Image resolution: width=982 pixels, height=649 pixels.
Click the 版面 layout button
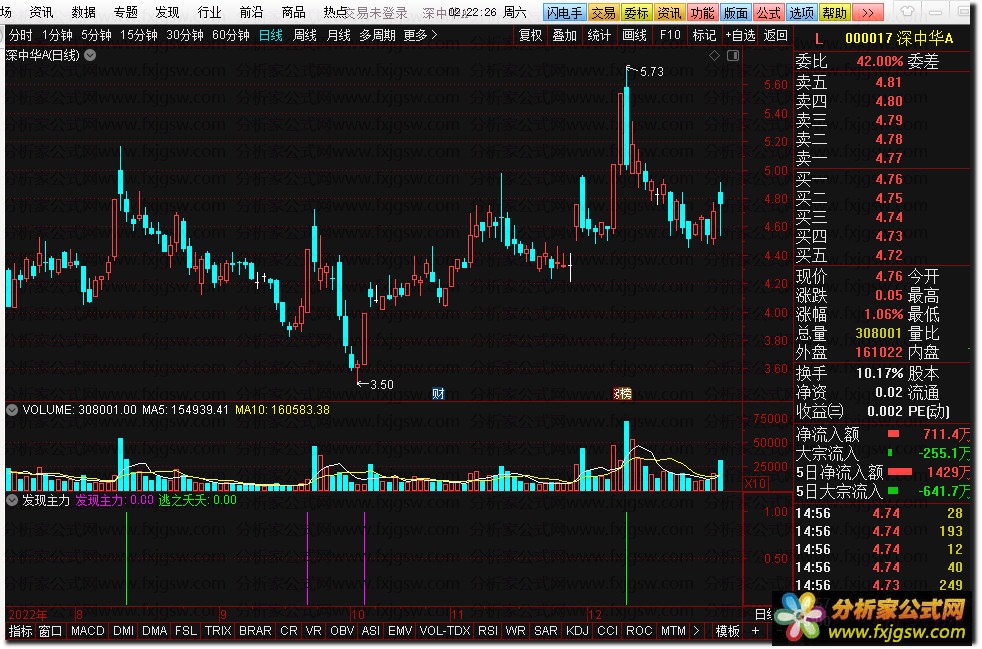(736, 12)
